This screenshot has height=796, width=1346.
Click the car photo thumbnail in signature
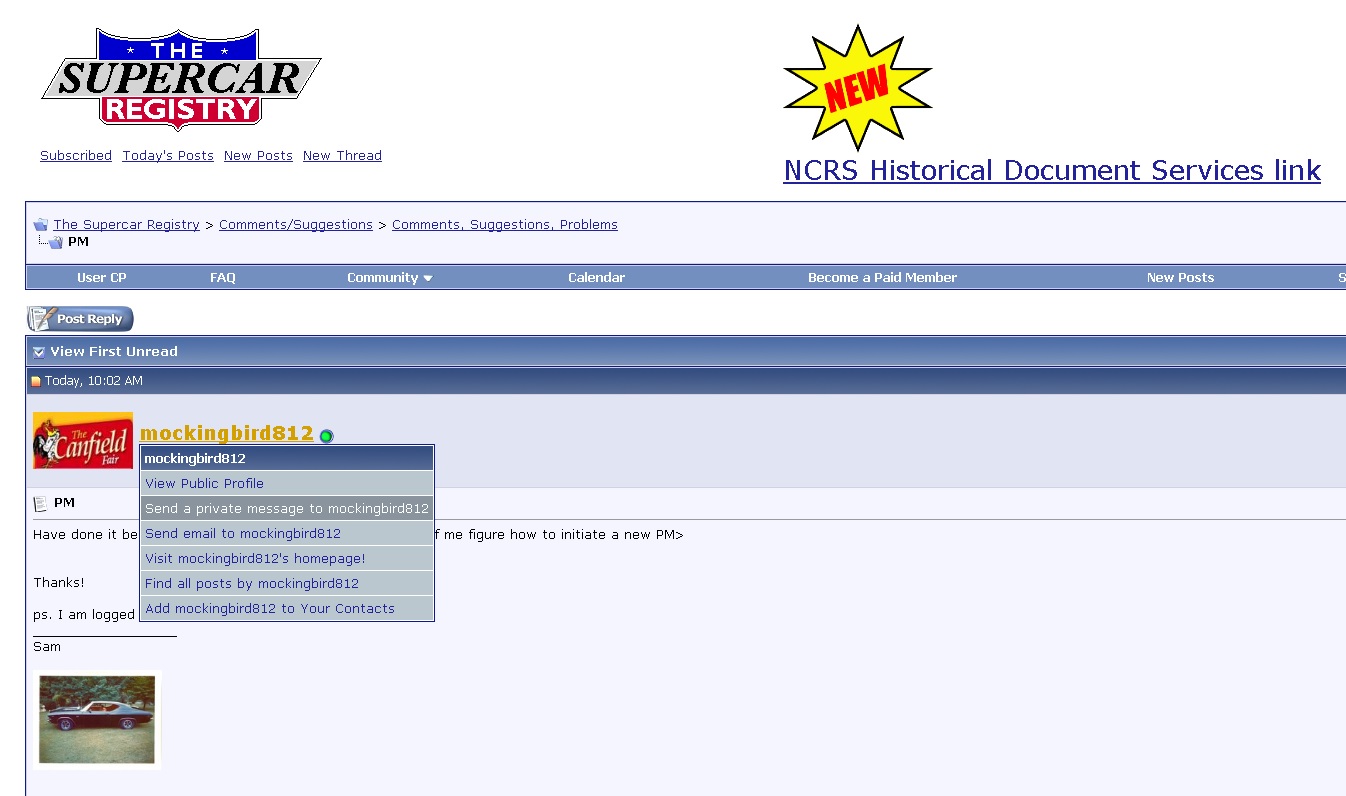97,719
